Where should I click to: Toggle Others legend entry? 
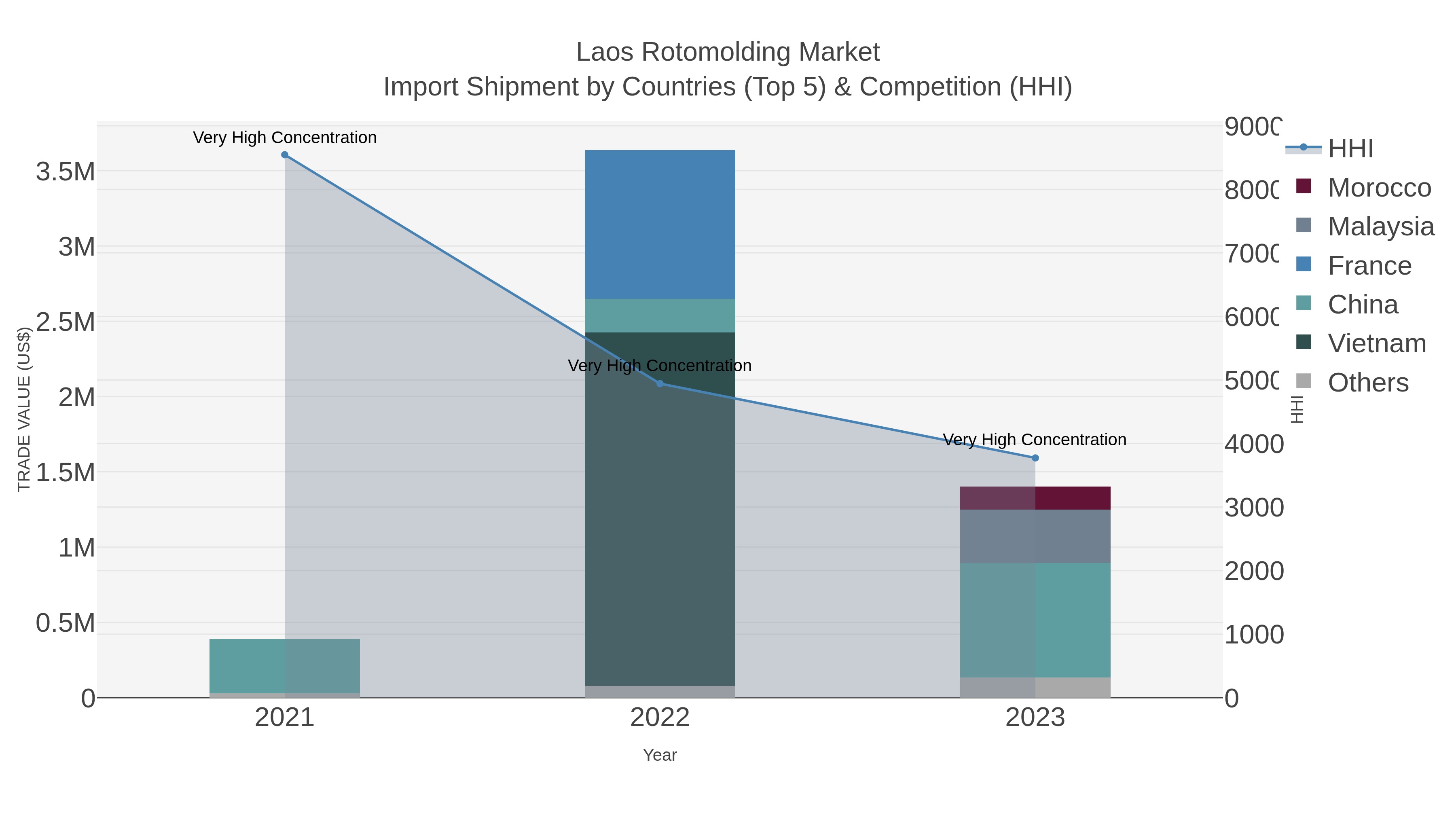[x=1352, y=382]
